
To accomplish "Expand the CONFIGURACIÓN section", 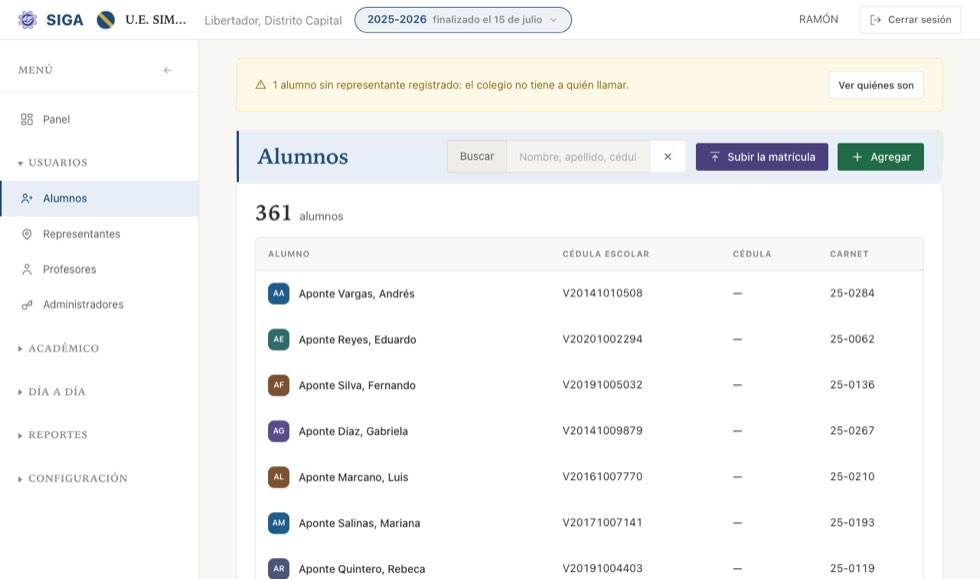I will pyautogui.click(x=72, y=478).
